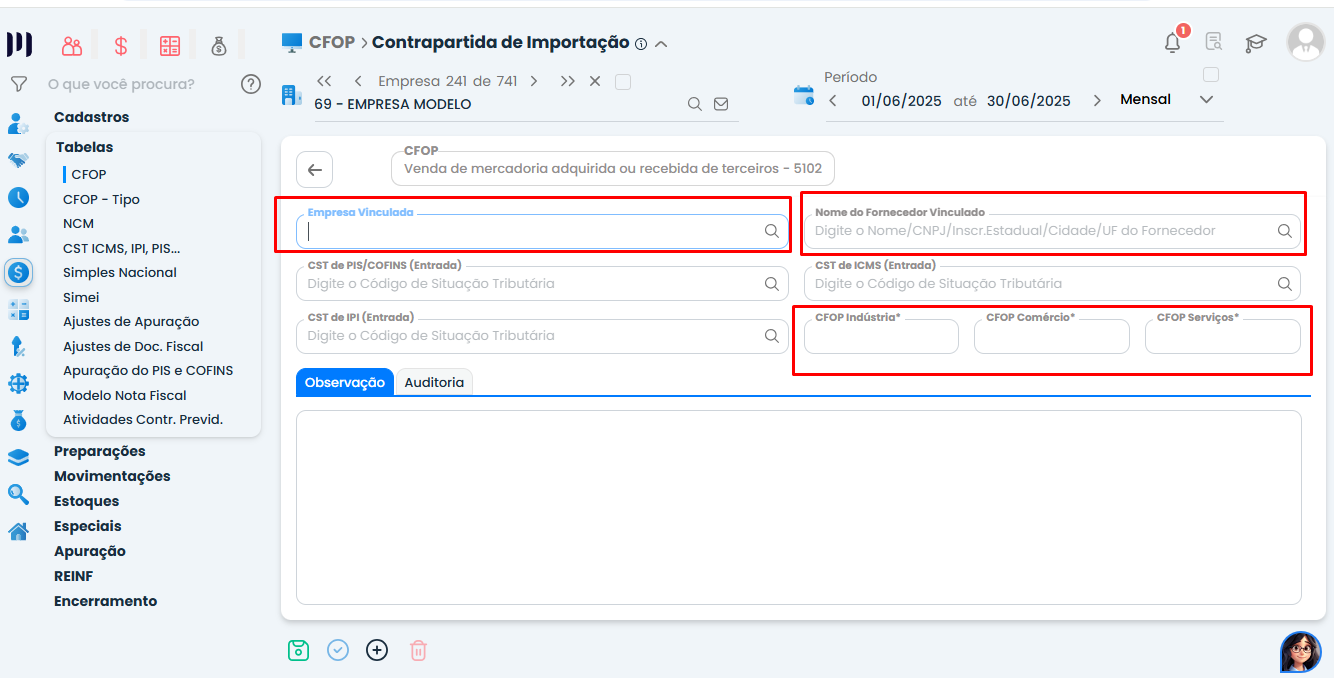Search icon in Empresa Vinculada field

(771, 231)
